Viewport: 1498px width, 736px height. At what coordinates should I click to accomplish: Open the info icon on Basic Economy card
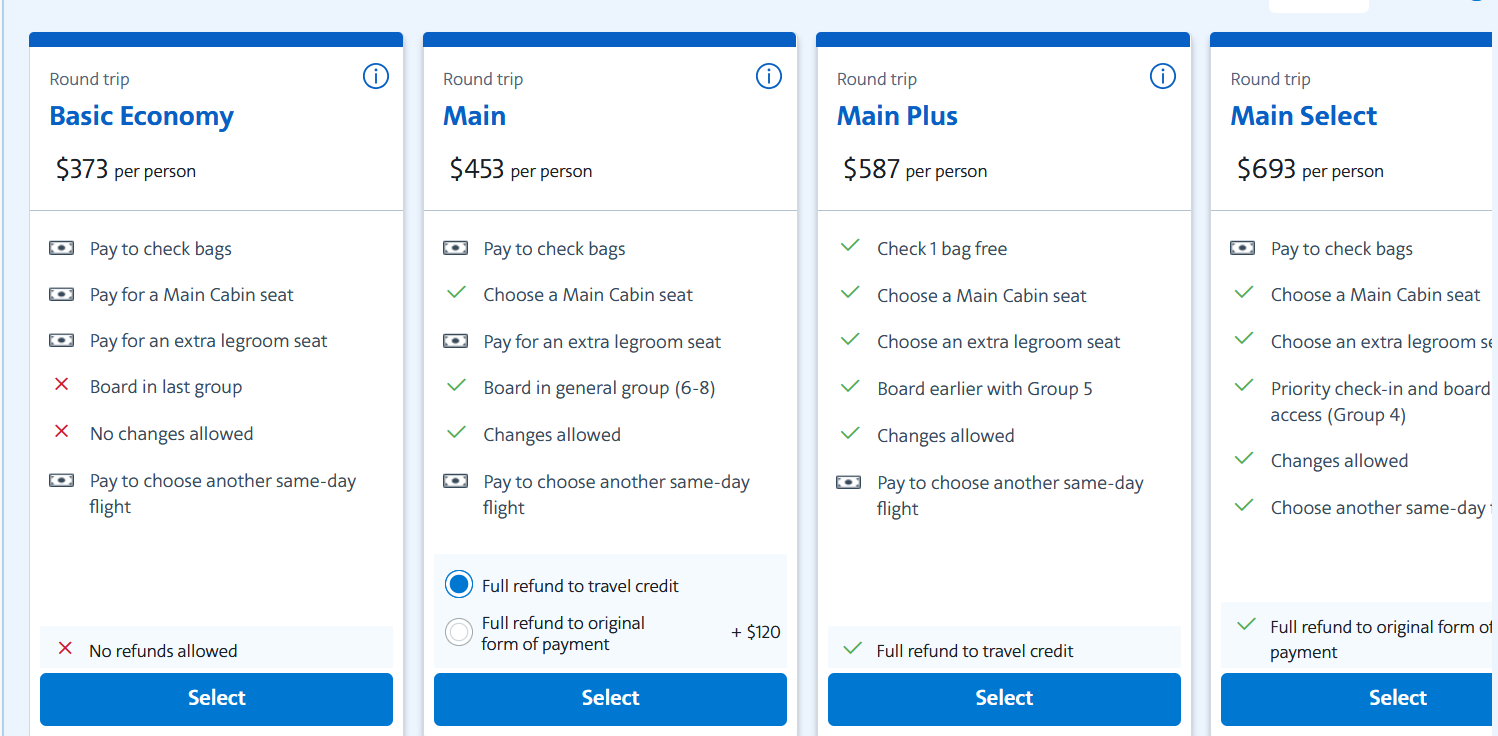click(376, 76)
